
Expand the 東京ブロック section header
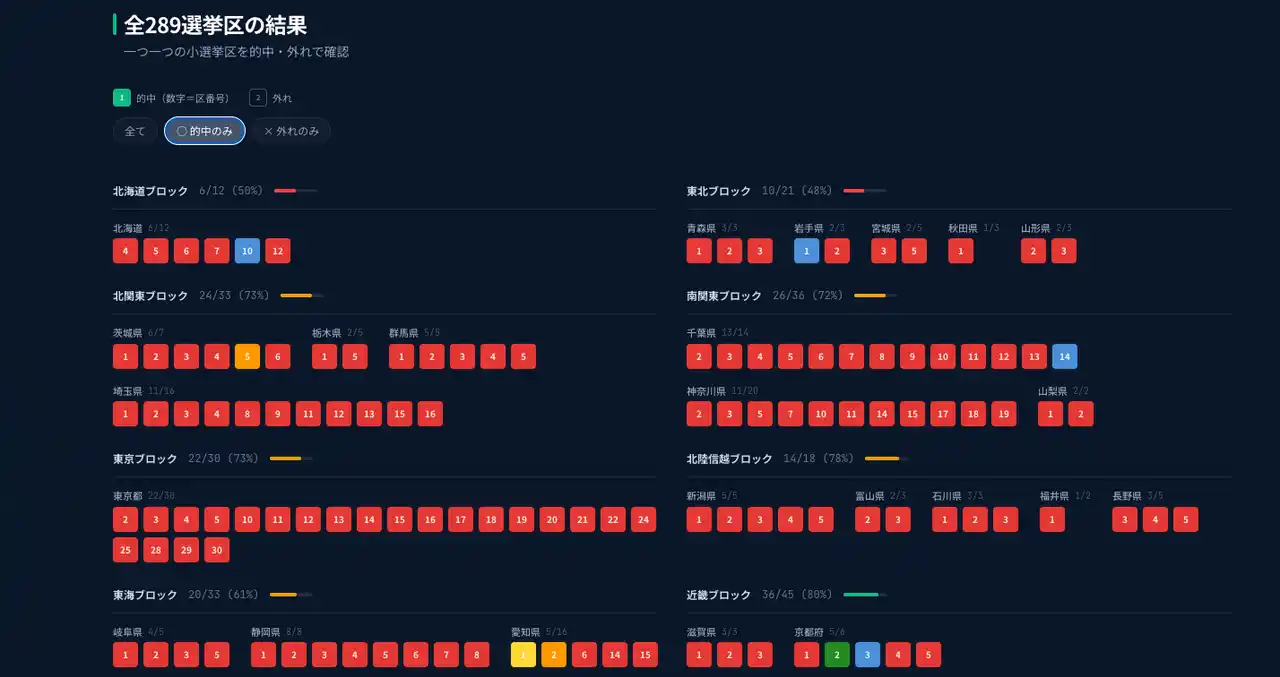(x=145, y=458)
